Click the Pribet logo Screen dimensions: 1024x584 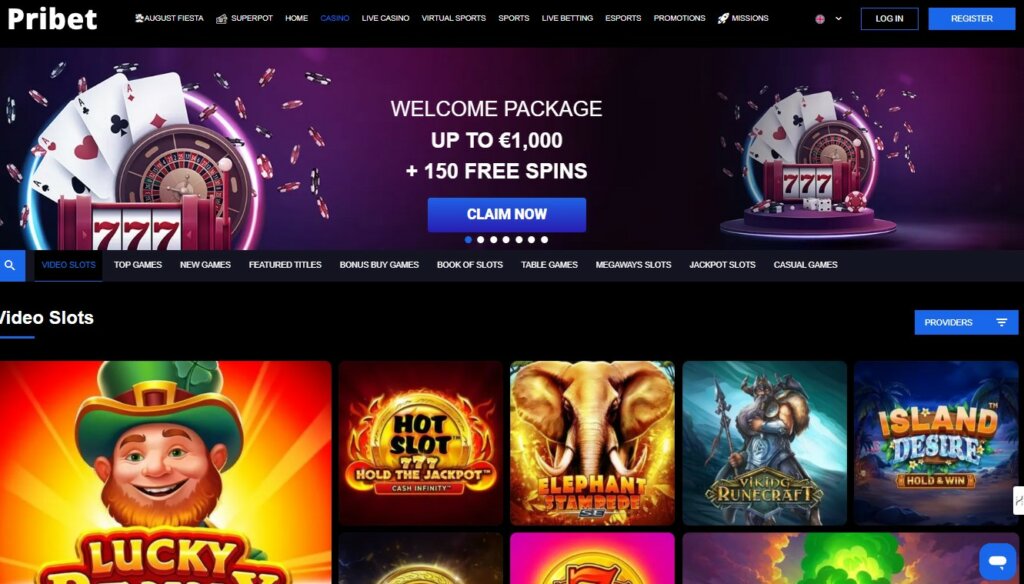click(52, 19)
